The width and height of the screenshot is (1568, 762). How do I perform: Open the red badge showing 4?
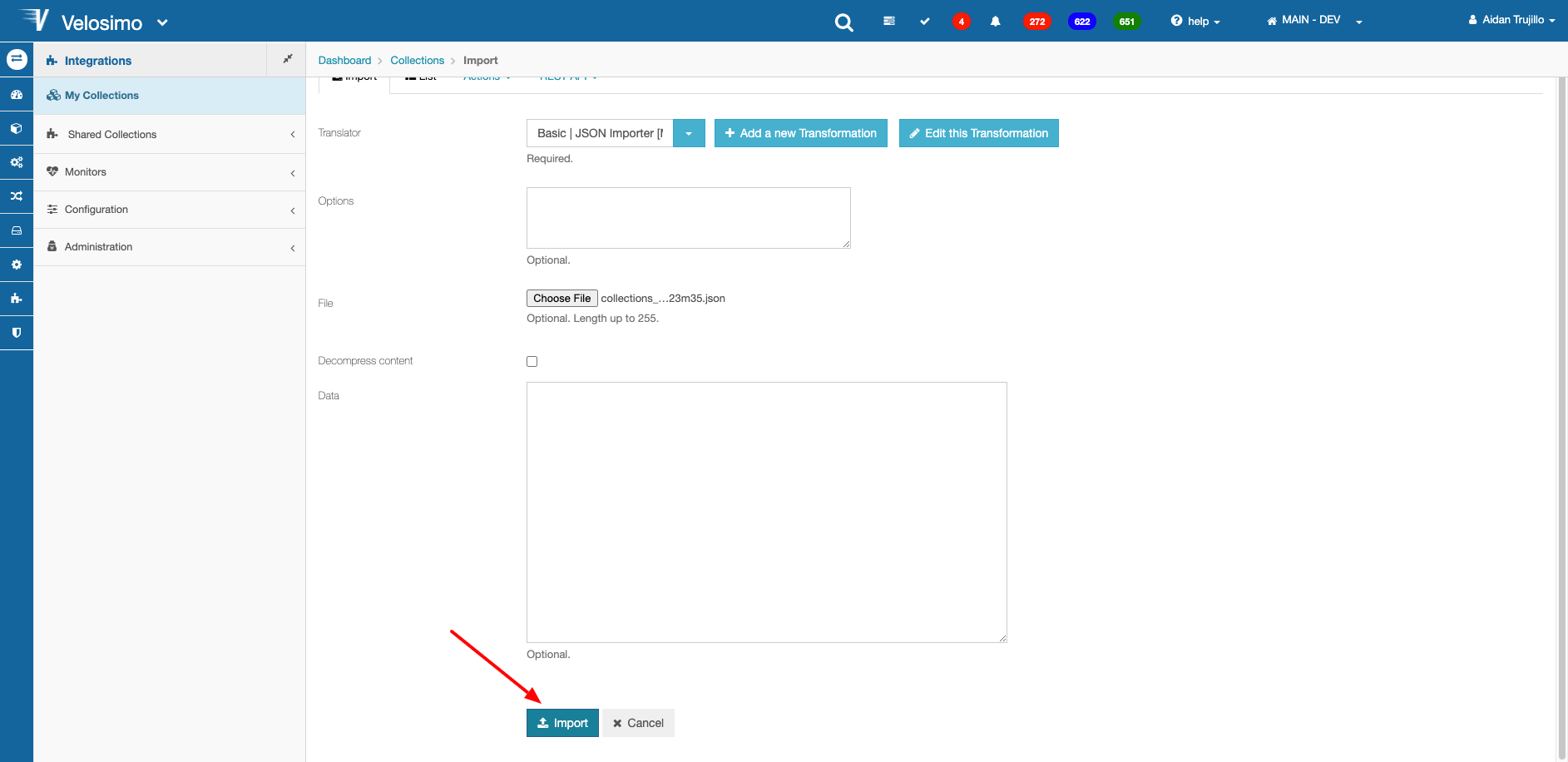(x=961, y=22)
